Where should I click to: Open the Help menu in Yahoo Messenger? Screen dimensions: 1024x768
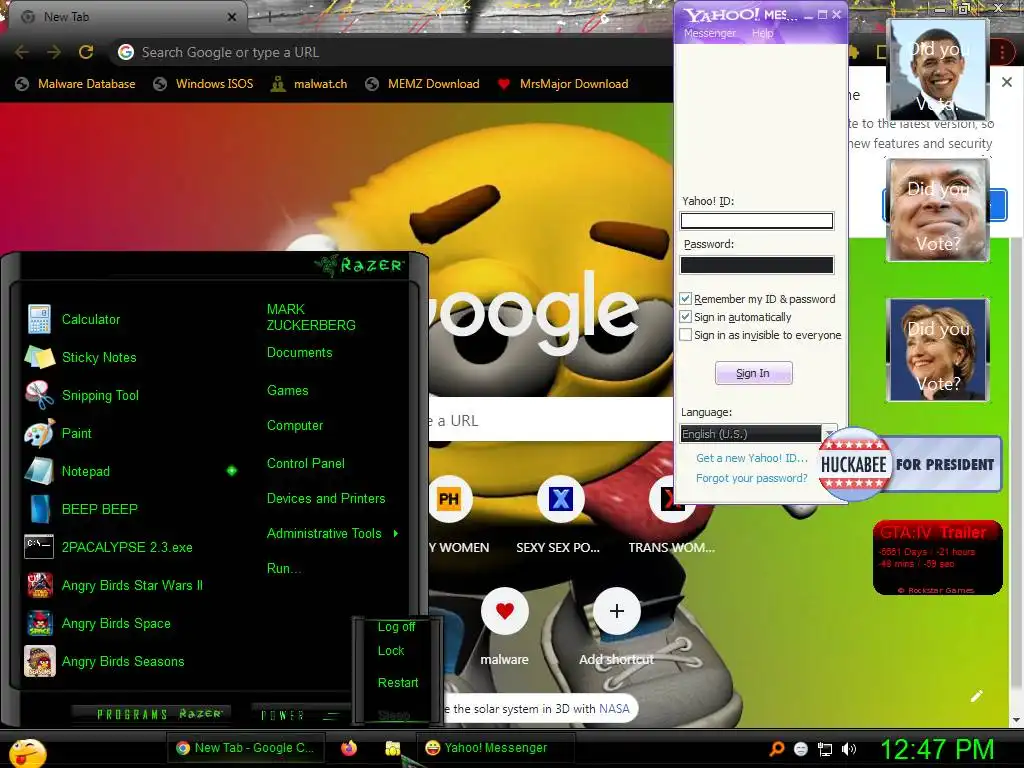762,33
